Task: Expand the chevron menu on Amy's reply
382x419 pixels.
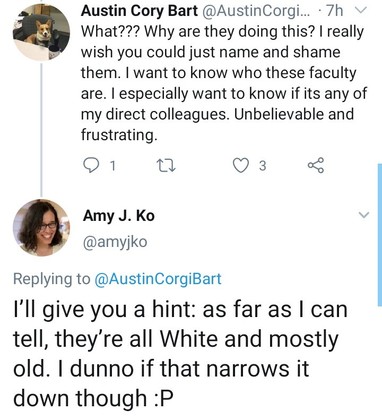Action: point(364,215)
